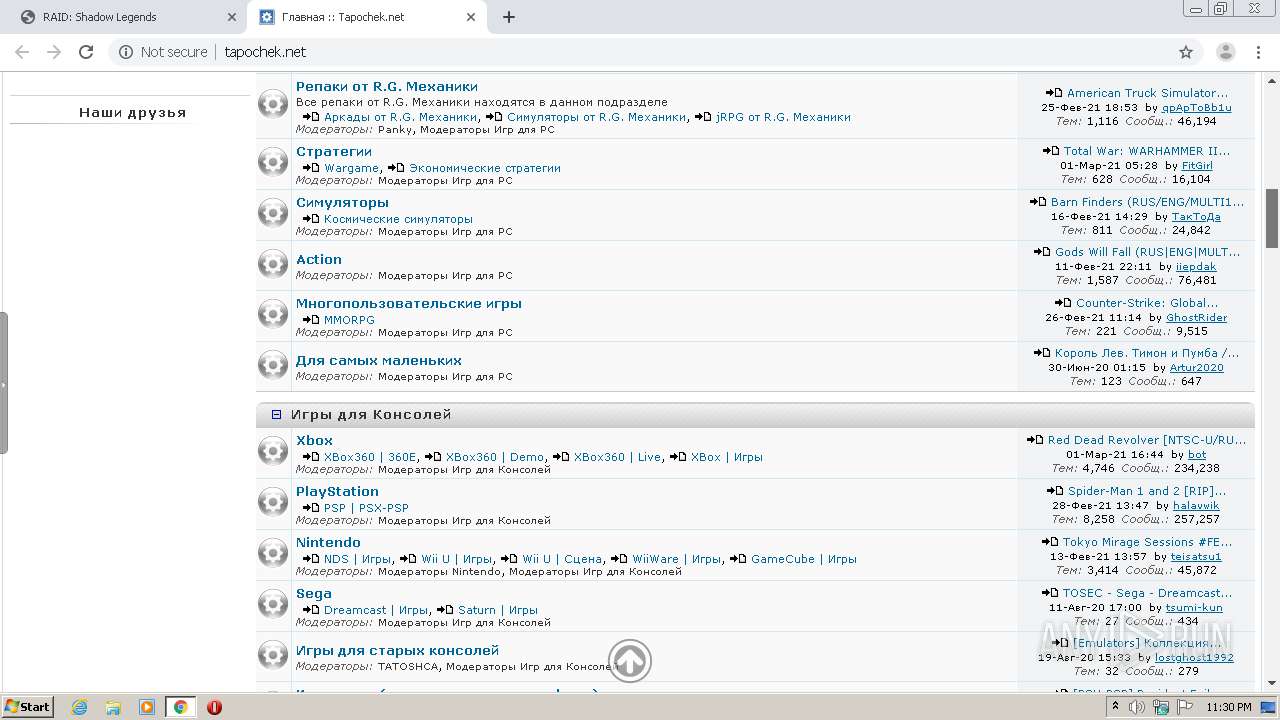Click forum status icon beside Для самых маленьких
1280x720 pixels.
click(x=273, y=364)
